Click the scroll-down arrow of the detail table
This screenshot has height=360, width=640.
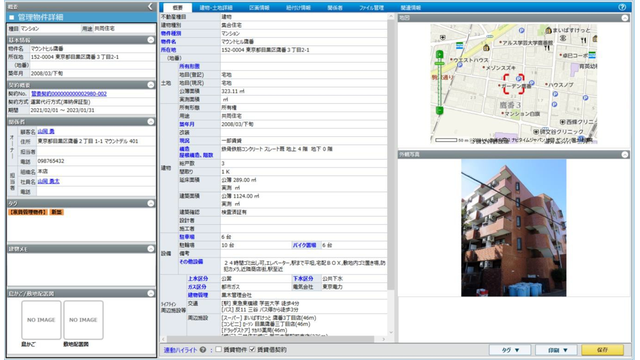[391, 332]
